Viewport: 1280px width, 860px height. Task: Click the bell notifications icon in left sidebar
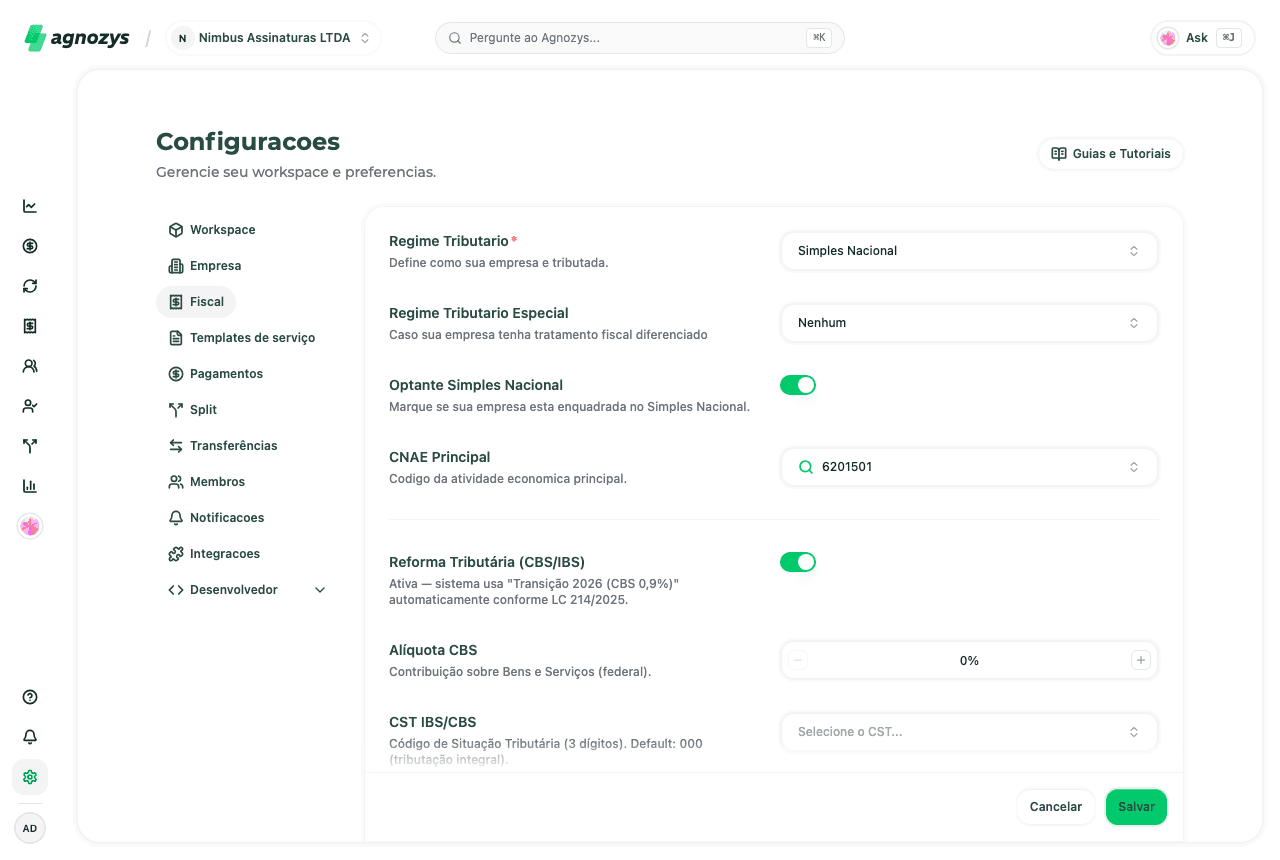[x=30, y=737]
